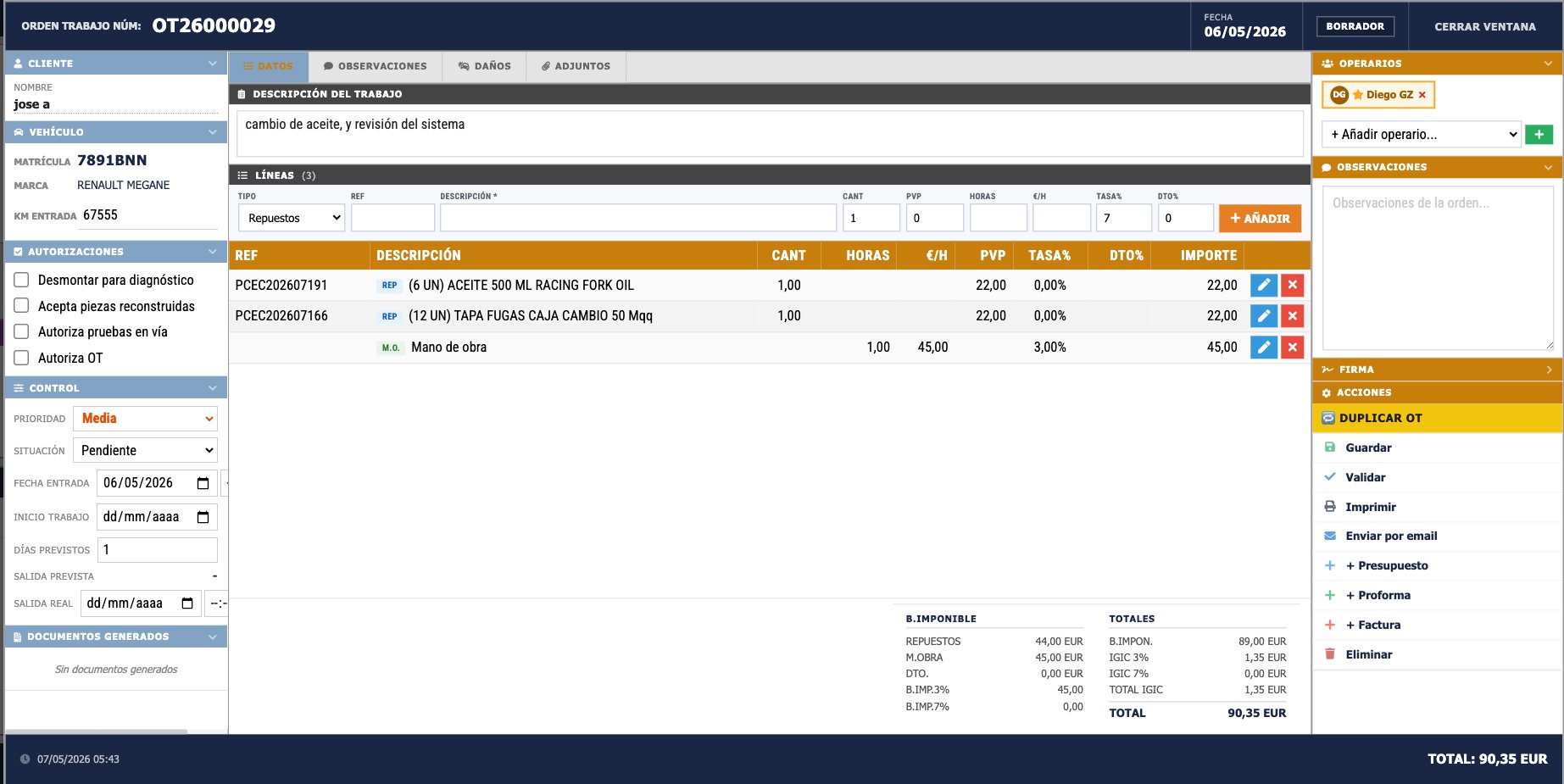Check Desmontar para diagnóstico
Image resolution: width=1564 pixels, height=784 pixels.
22,280
